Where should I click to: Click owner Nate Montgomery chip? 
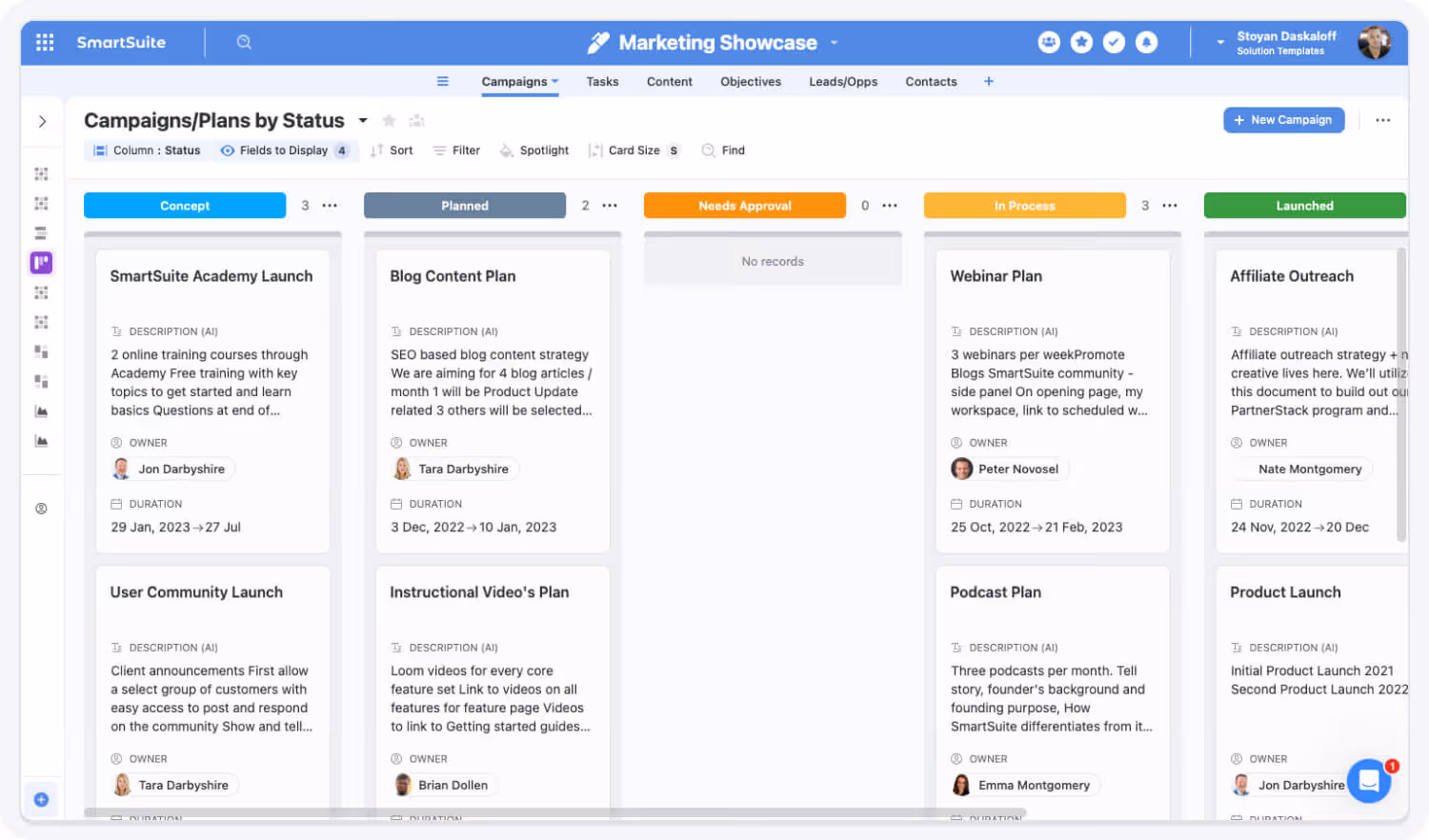click(x=1301, y=469)
